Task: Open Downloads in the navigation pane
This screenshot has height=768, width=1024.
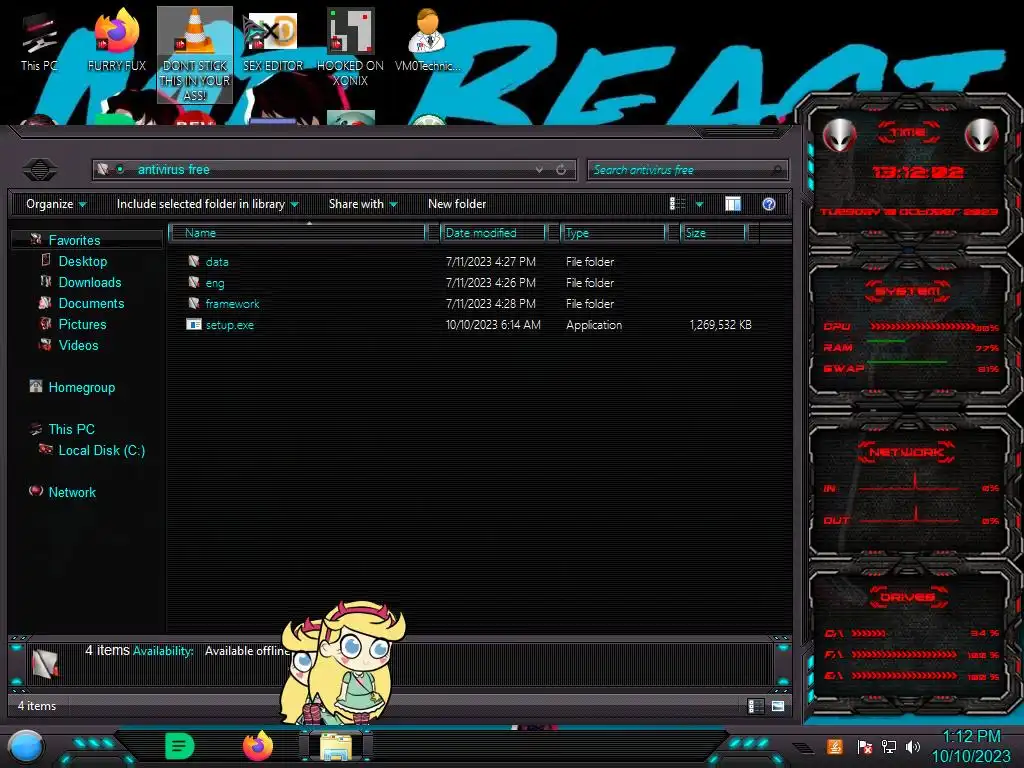Action: (x=89, y=282)
